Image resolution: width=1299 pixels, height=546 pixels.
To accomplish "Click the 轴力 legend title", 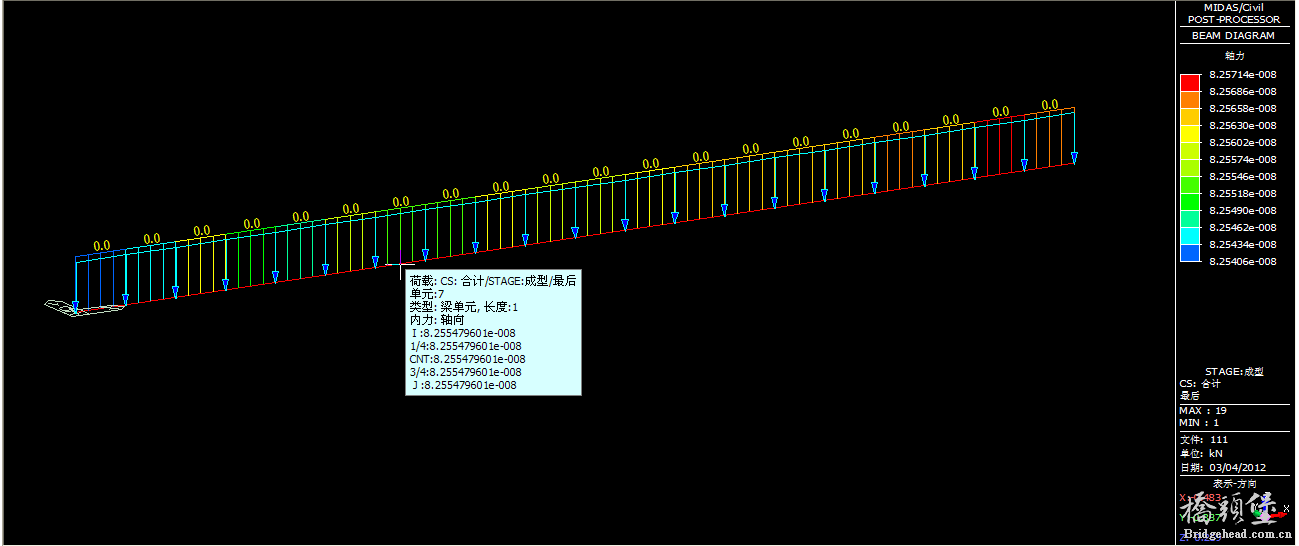I will click(1234, 56).
